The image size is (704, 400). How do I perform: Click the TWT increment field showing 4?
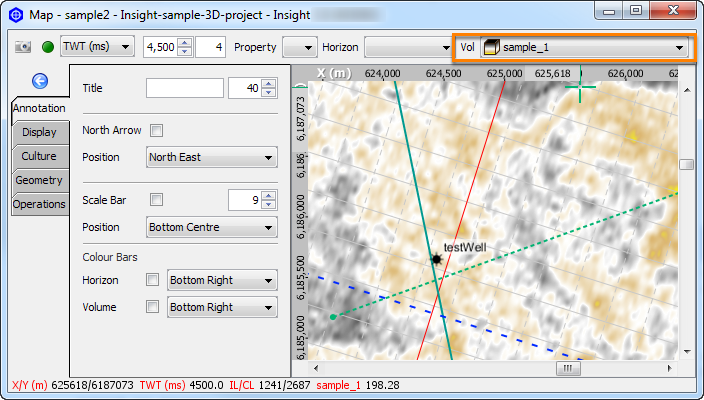tap(210, 47)
